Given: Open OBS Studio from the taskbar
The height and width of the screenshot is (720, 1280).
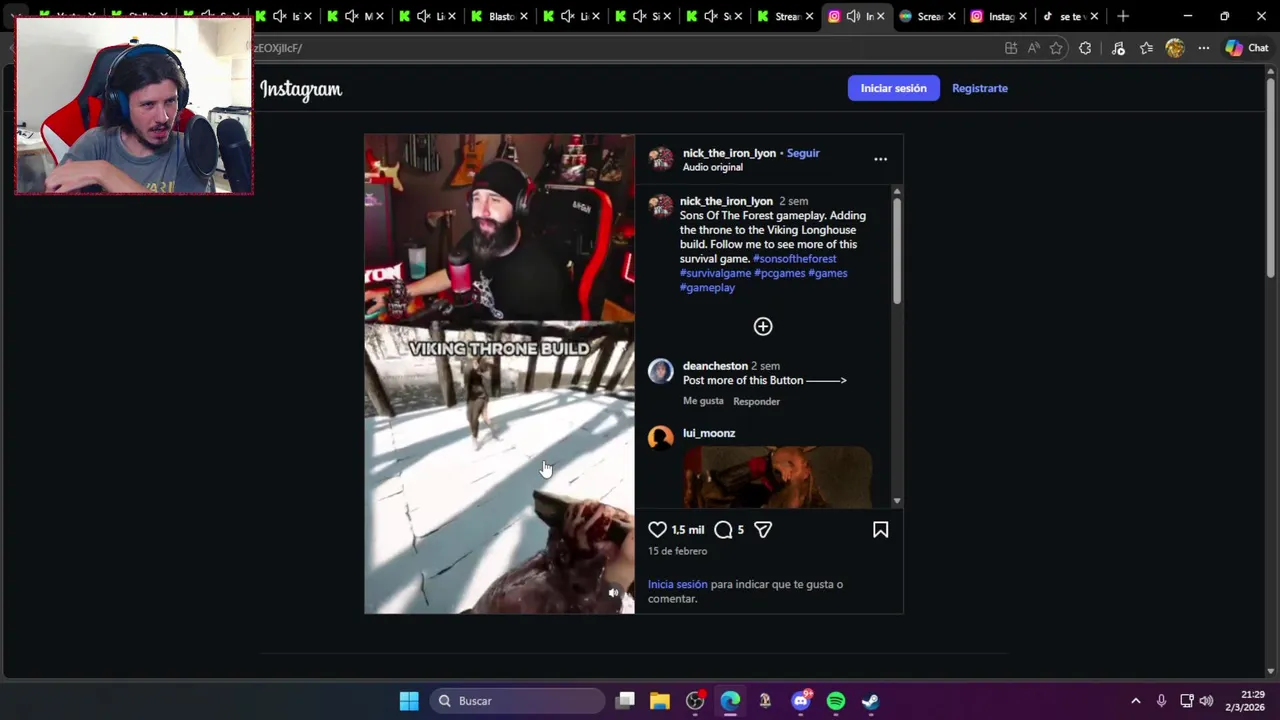Looking at the screenshot, I should pyautogui.click(x=695, y=701).
